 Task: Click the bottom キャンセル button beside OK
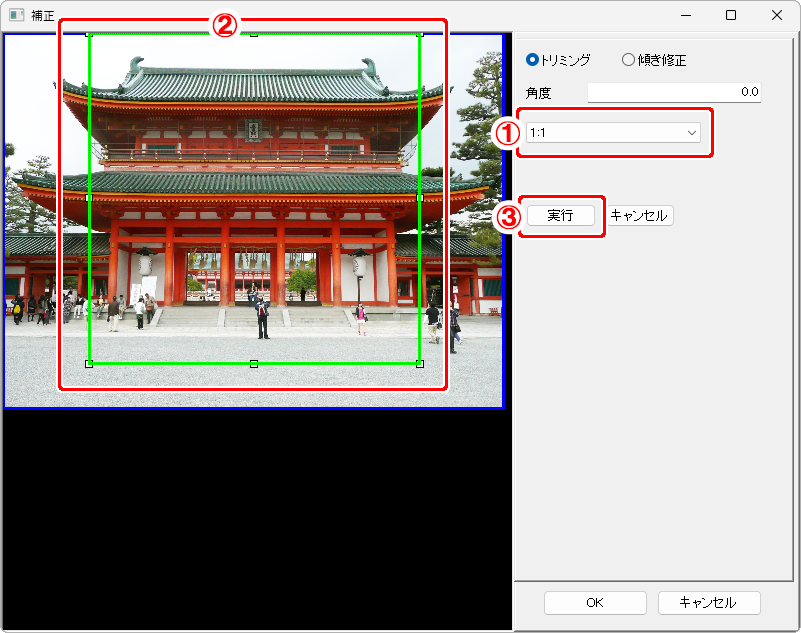[709, 603]
